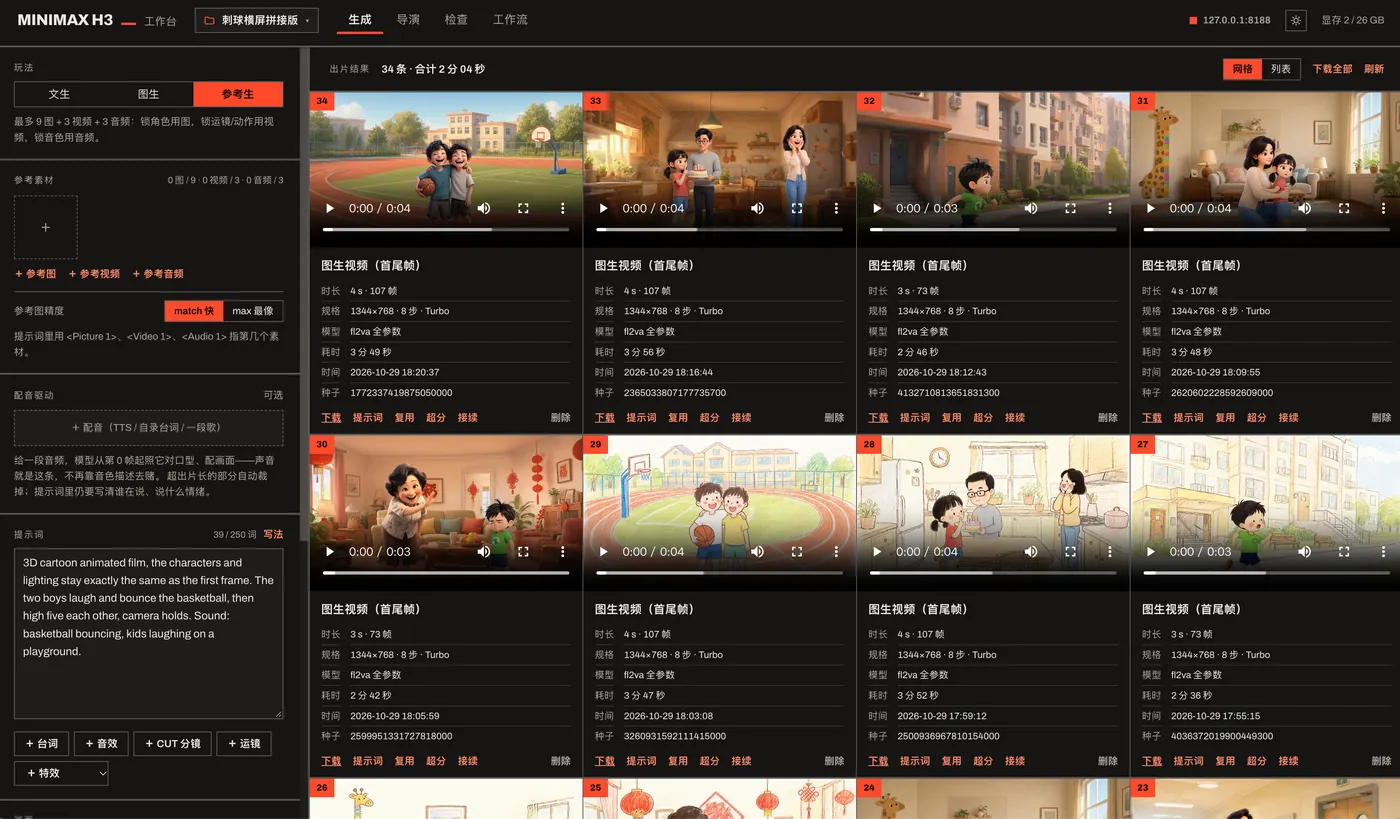This screenshot has width=1400, height=819.
Task: Open fullscreen on video 29
Action: tap(797, 552)
